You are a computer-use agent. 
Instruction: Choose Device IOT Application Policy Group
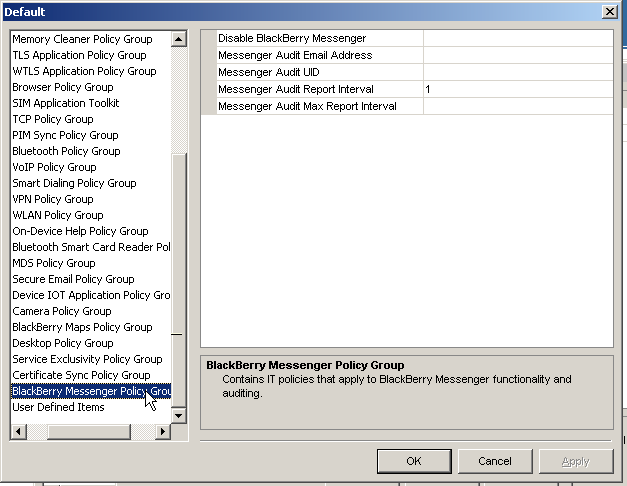pos(91,295)
